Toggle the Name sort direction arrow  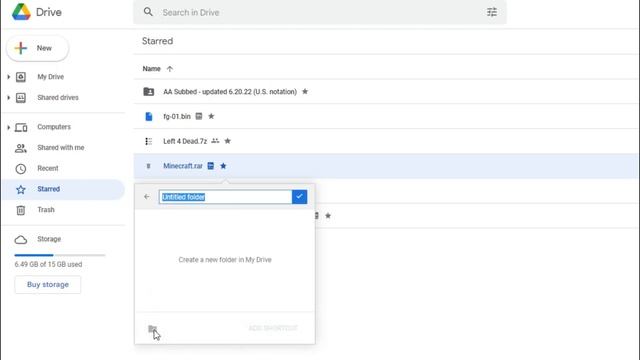[170, 69]
